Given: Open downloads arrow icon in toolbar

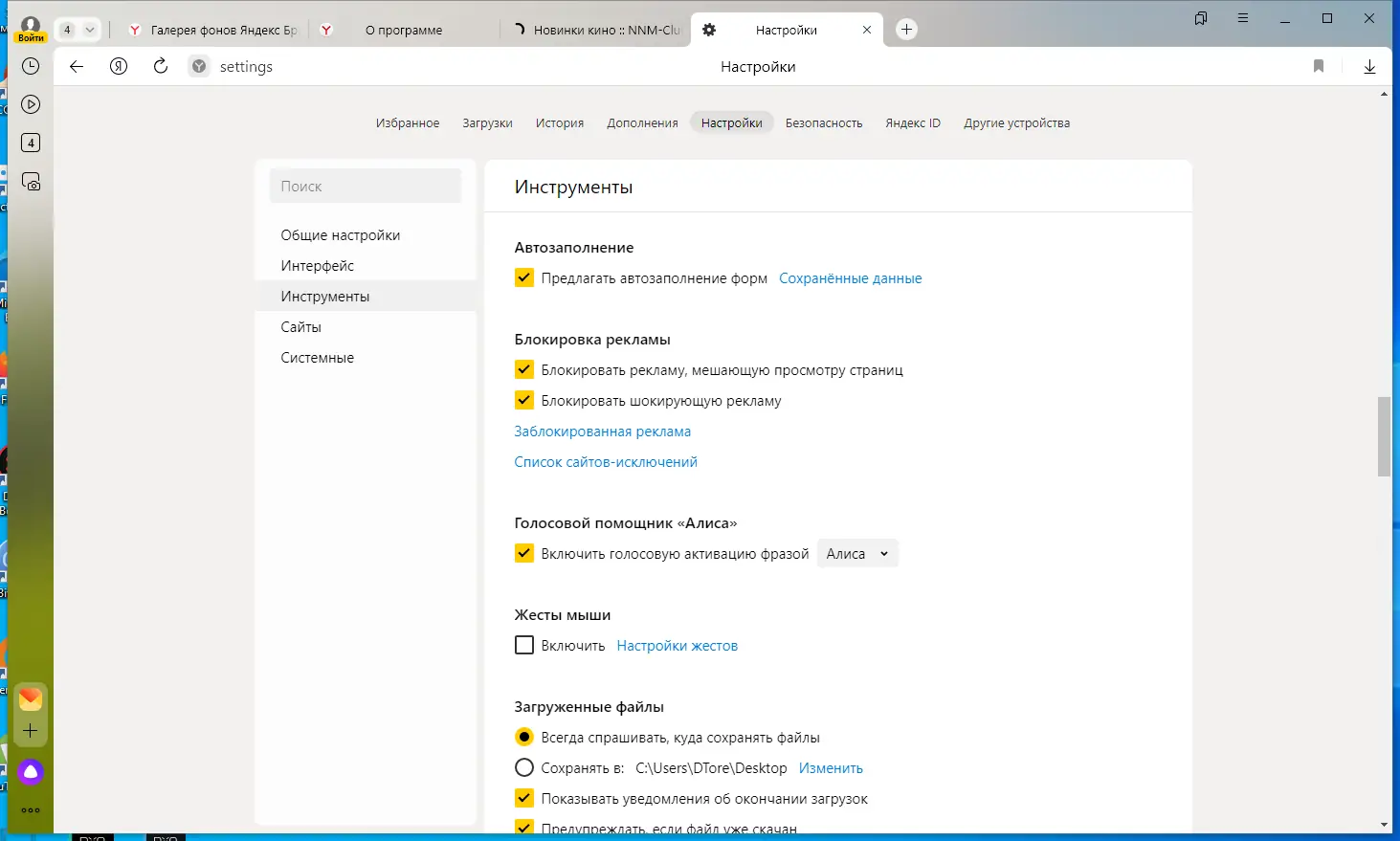Looking at the screenshot, I should pyautogui.click(x=1369, y=66).
